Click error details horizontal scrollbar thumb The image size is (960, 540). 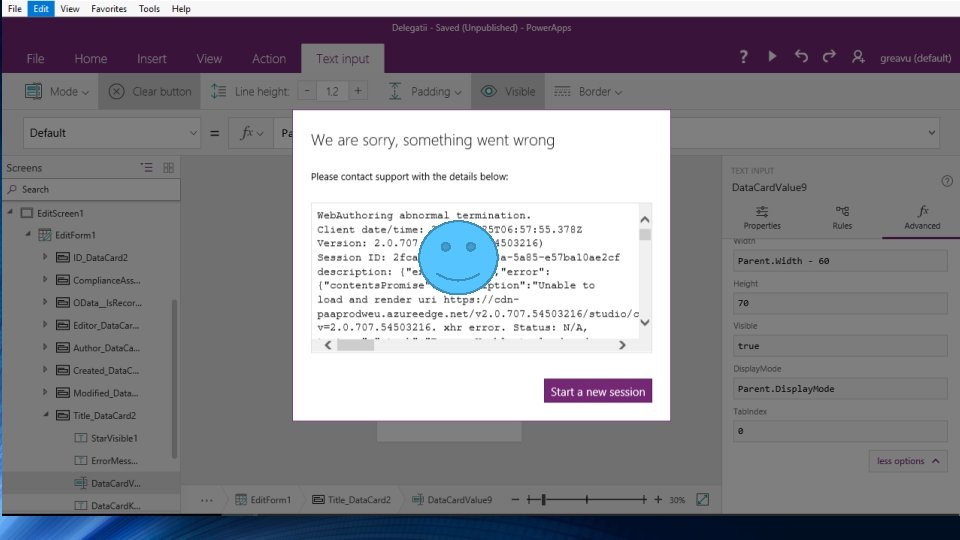tap(356, 345)
